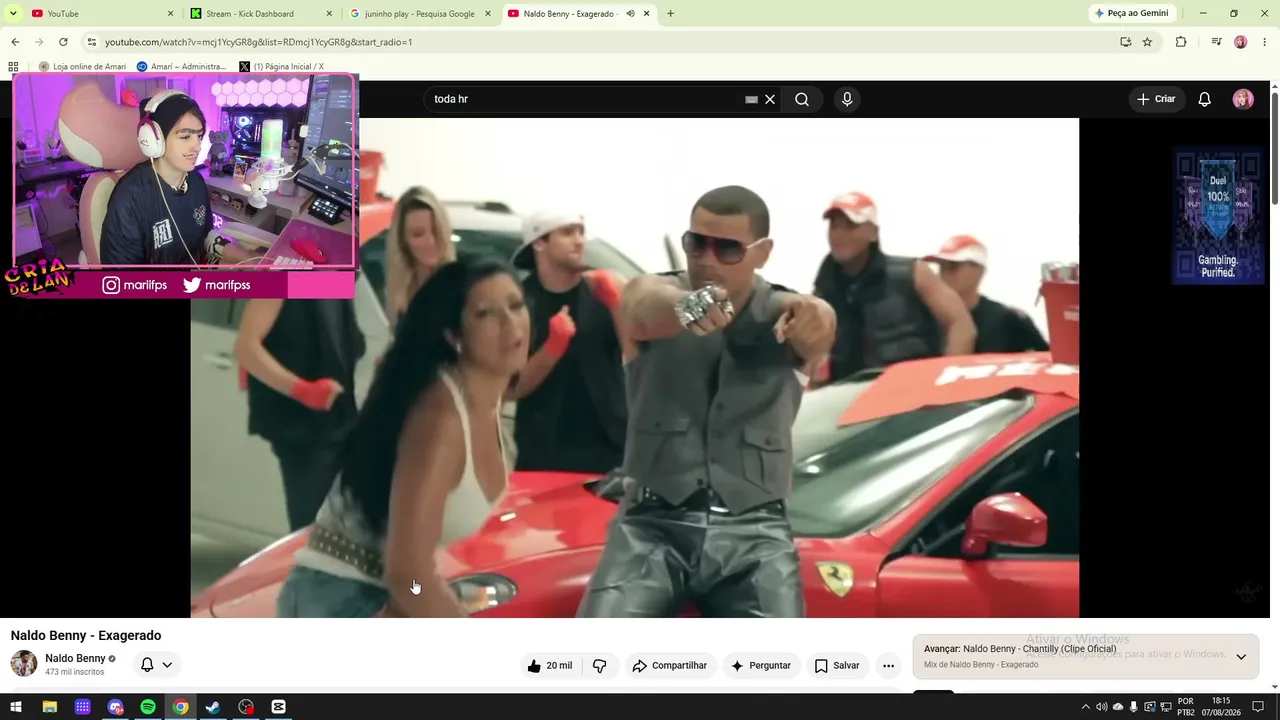Mute the Naldo Benny tab audio icon
This screenshot has width=1280, height=720.
click(630, 14)
